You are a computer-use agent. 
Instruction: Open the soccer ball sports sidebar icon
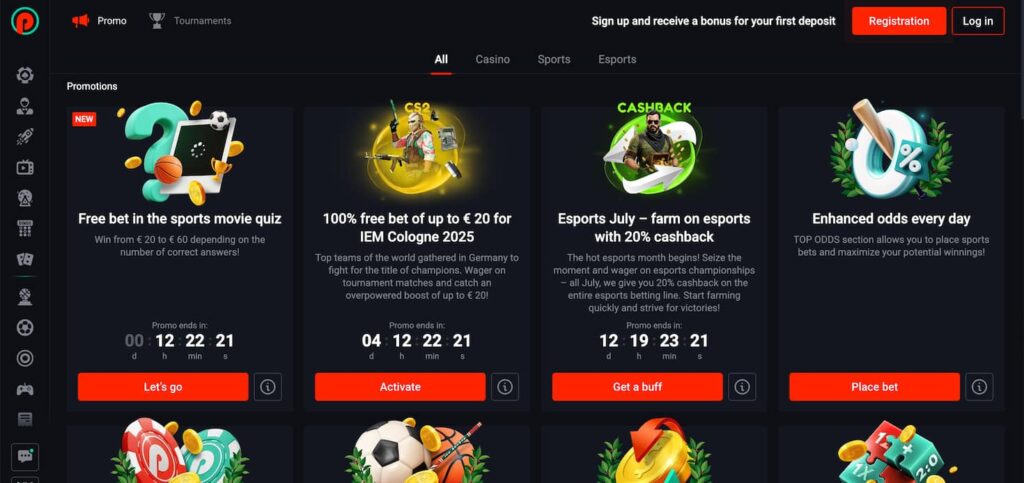coord(25,328)
